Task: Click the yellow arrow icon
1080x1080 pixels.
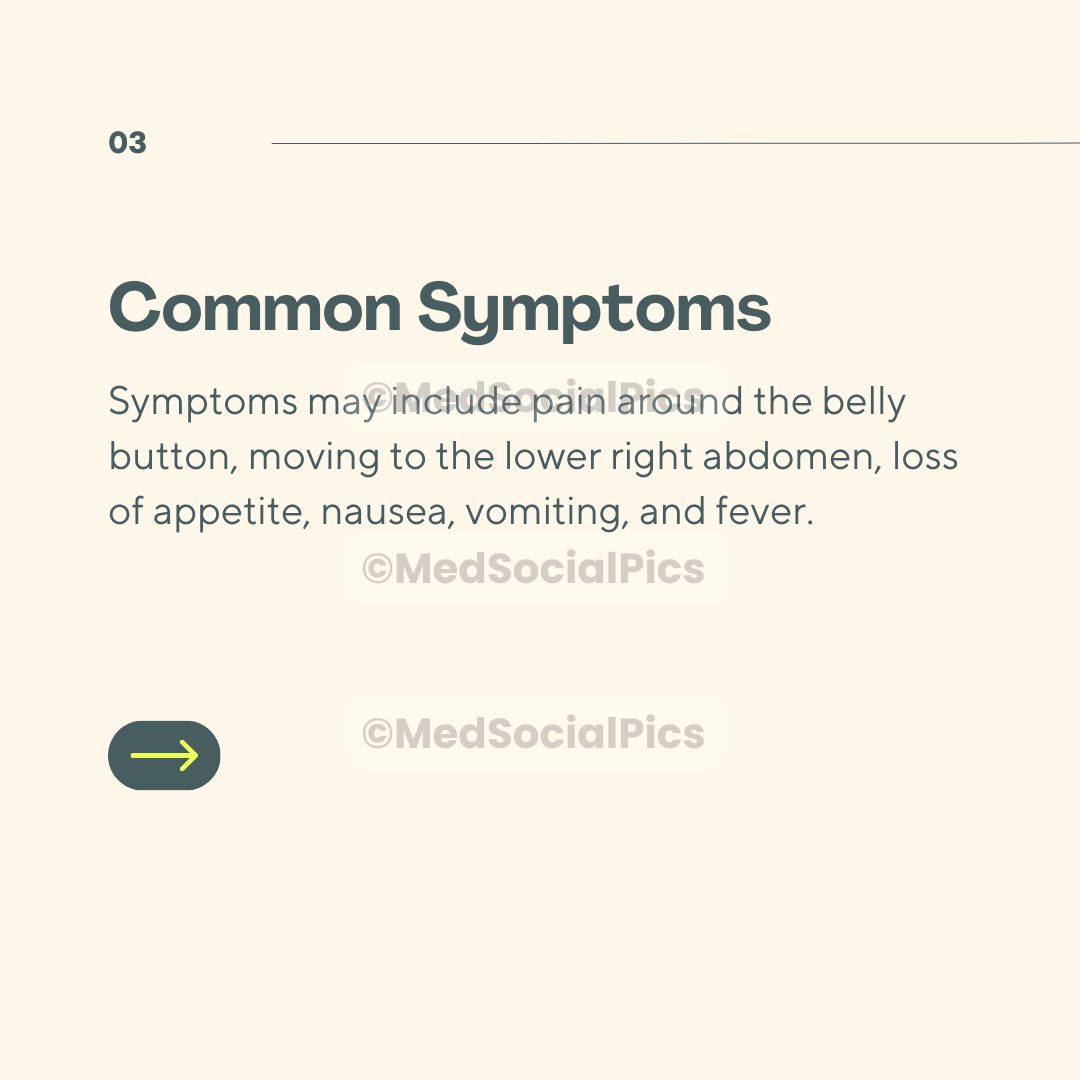Action: tap(164, 756)
